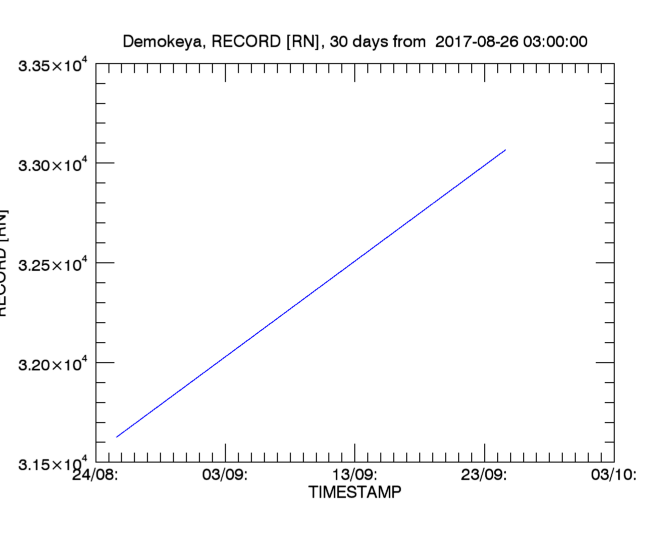Select the 3.35×10^4 y-axis tick label
The image size is (666, 533).
point(55,66)
